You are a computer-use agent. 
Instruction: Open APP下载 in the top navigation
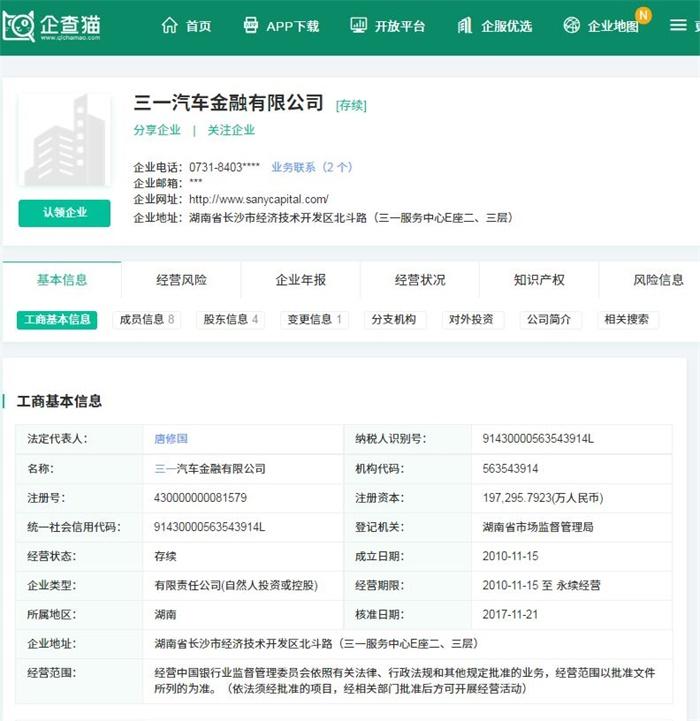293,26
